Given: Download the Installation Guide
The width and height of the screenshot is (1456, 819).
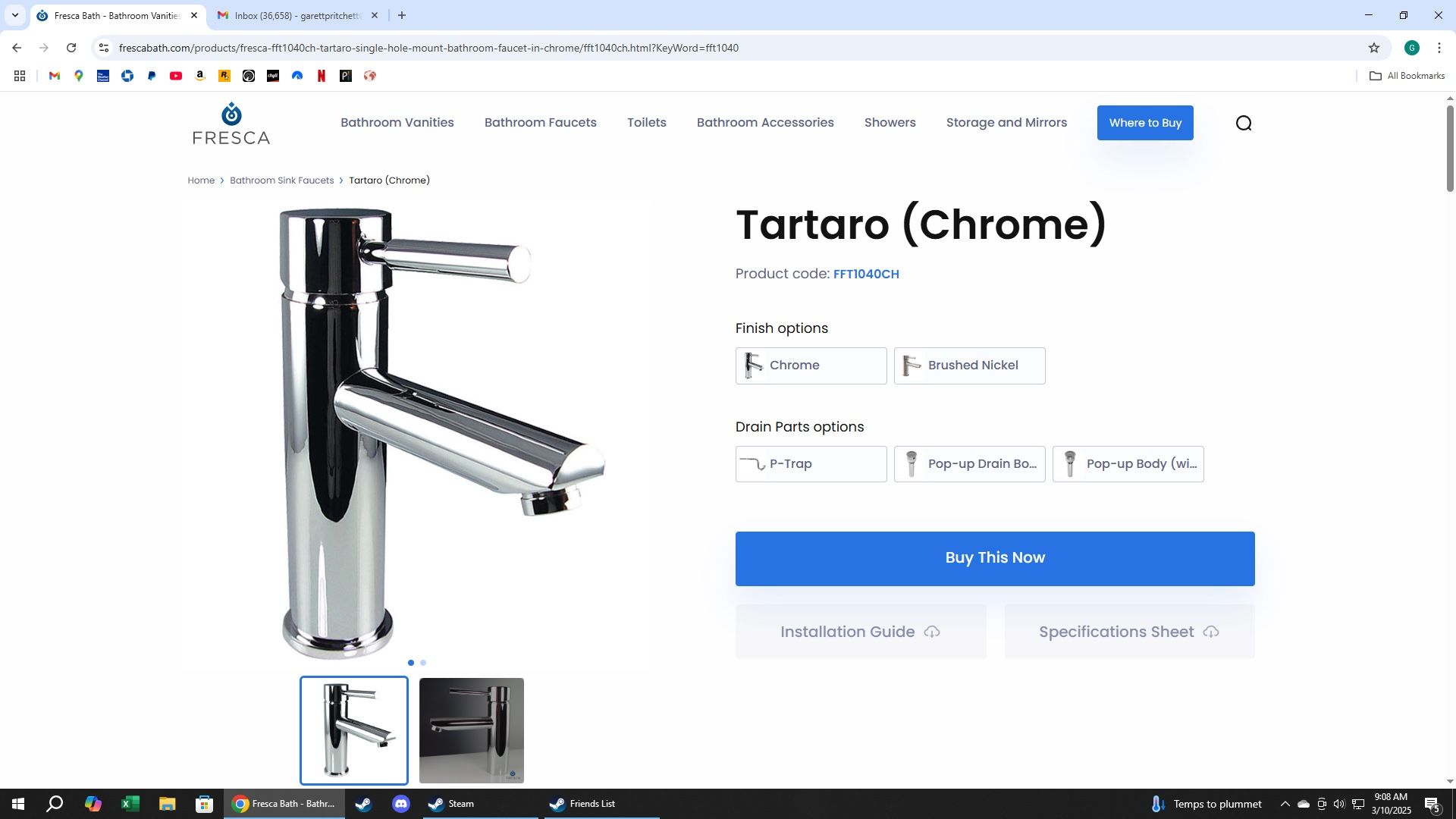Looking at the screenshot, I should (x=861, y=632).
